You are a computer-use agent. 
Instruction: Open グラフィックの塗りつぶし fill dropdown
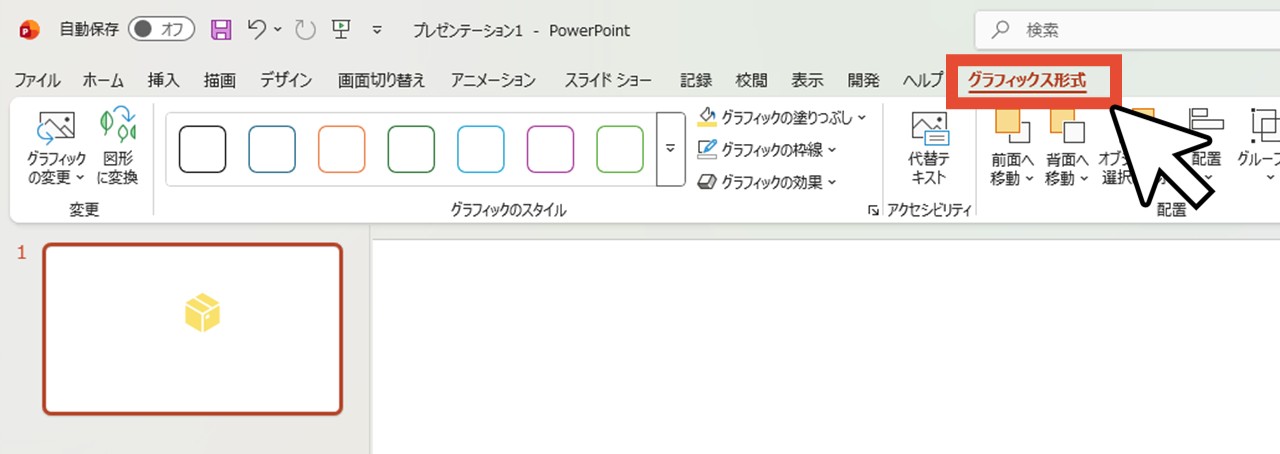click(x=782, y=118)
